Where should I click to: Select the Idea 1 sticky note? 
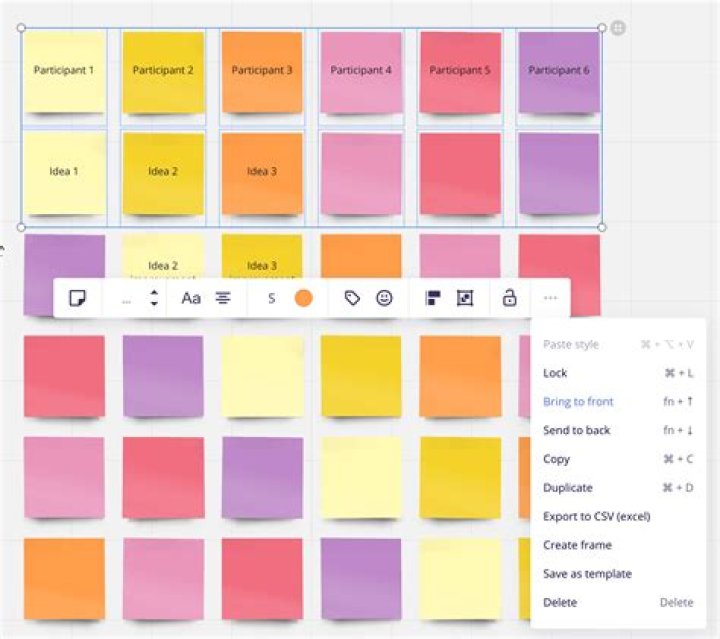click(64, 173)
